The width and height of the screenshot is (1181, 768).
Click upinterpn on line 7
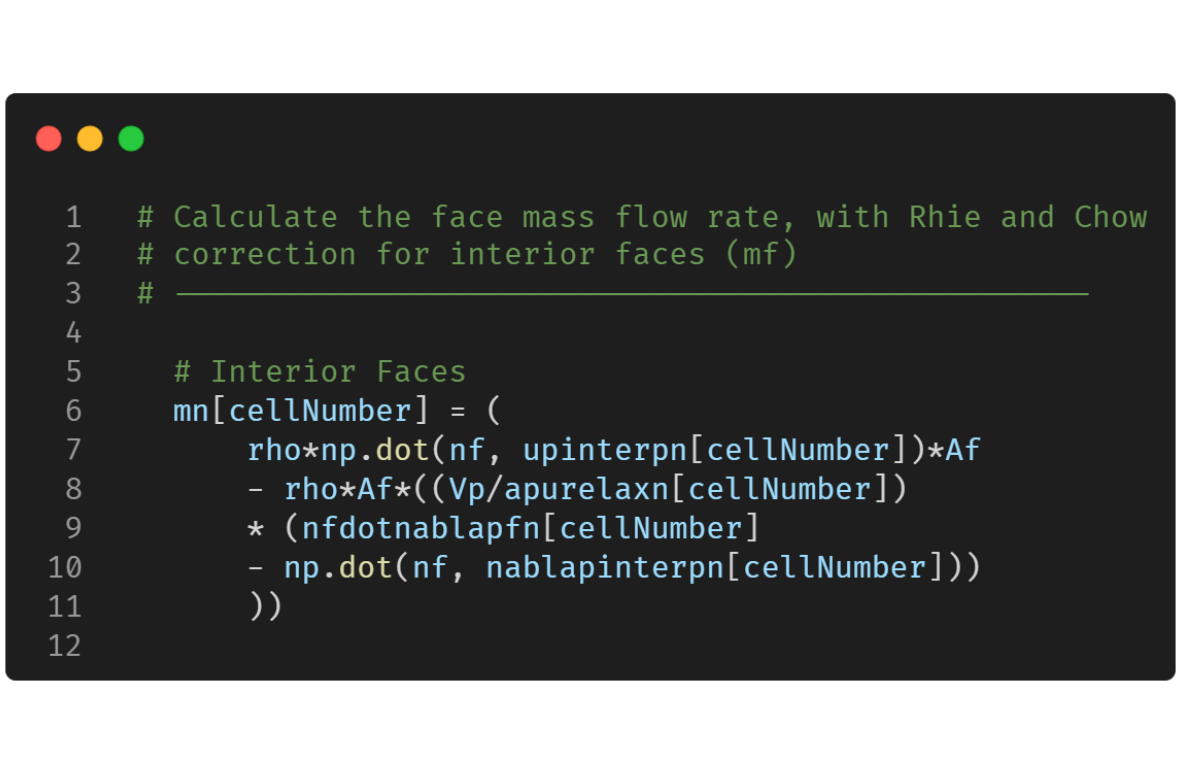(605, 450)
